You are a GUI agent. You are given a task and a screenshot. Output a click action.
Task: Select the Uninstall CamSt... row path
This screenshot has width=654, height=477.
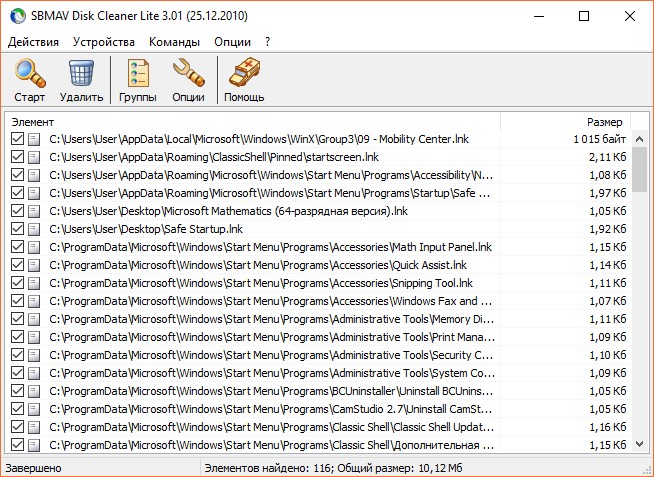coord(271,409)
